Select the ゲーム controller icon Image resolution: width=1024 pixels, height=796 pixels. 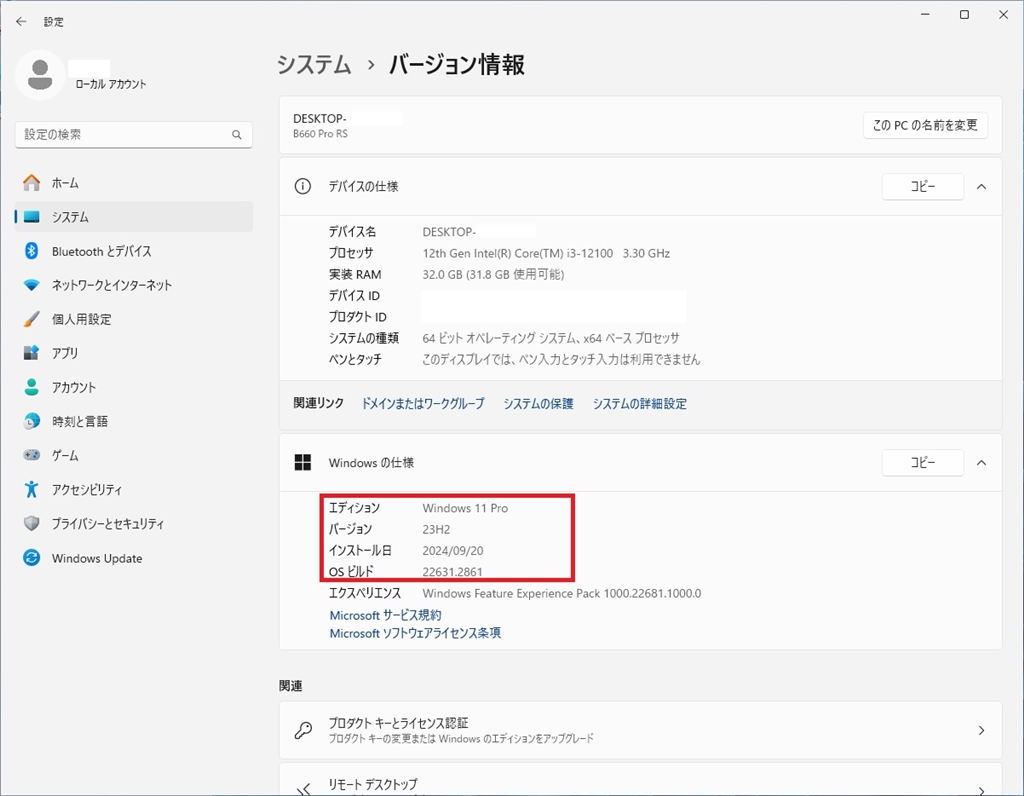pos(32,455)
